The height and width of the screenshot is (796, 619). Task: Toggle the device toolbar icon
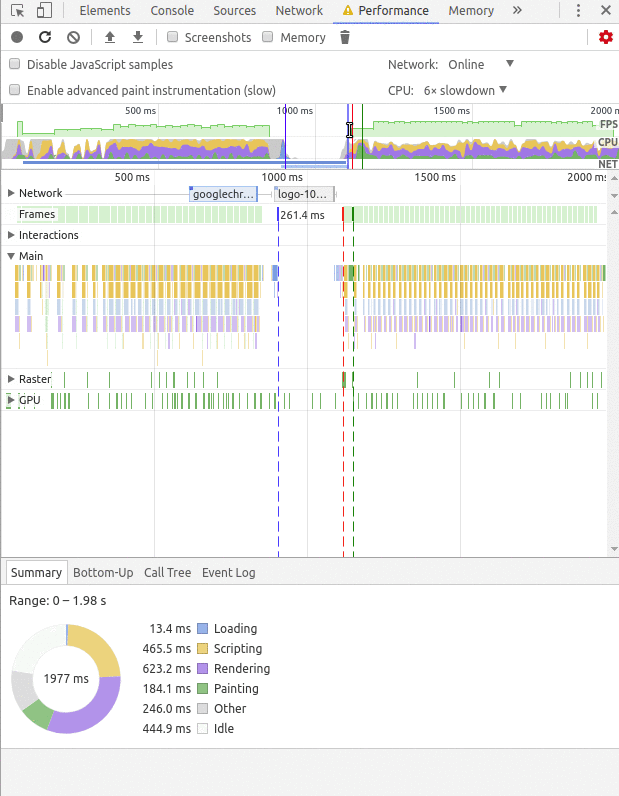click(x=44, y=11)
